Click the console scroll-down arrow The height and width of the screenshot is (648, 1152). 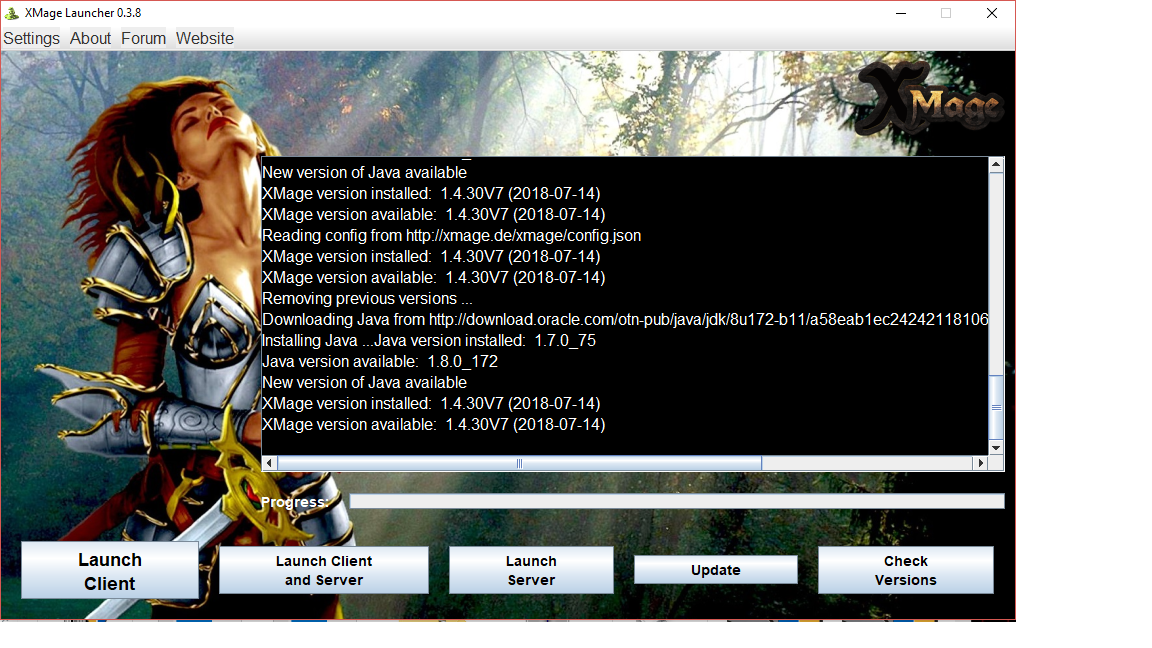996,447
